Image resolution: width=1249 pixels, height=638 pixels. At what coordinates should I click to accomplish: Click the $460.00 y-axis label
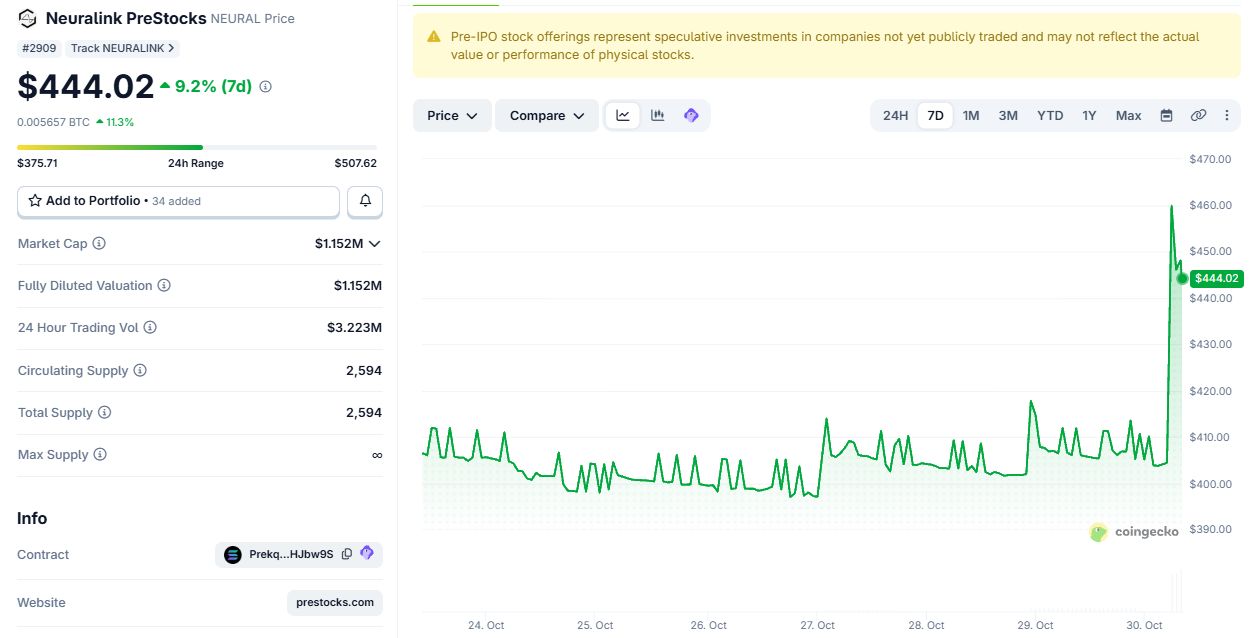pos(1210,205)
